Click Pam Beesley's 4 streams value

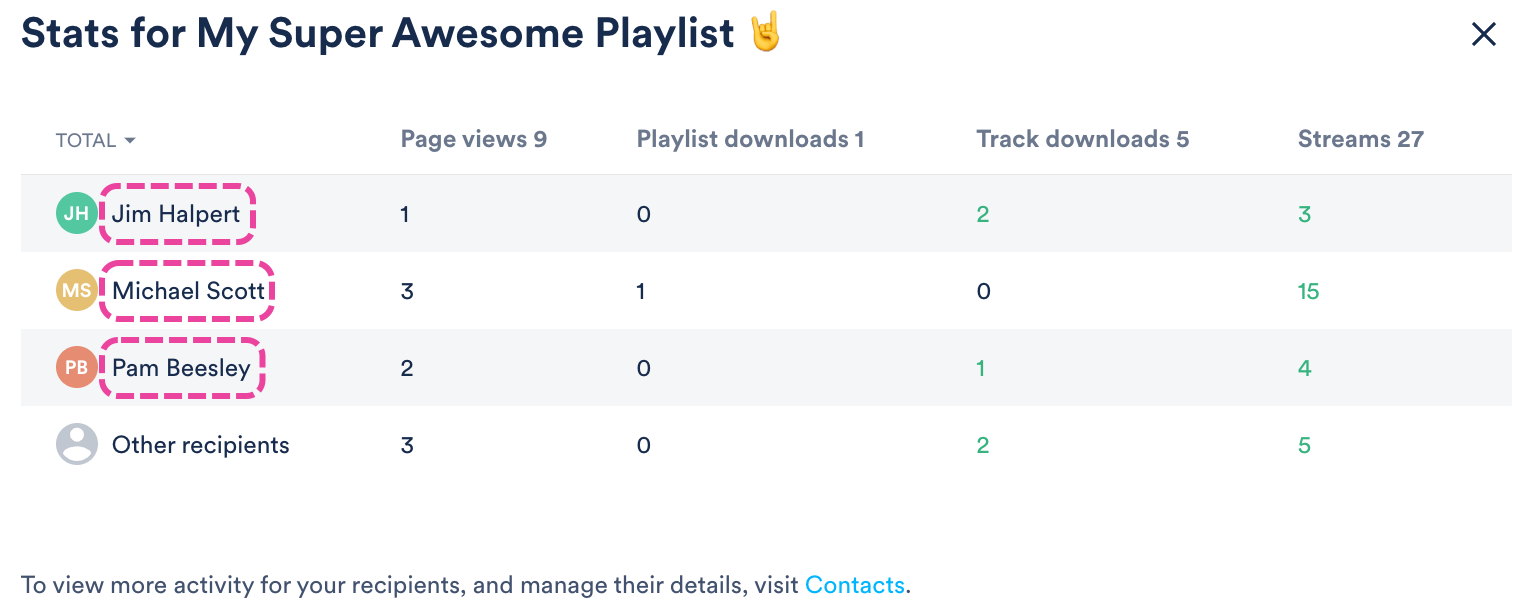click(1304, 368)
